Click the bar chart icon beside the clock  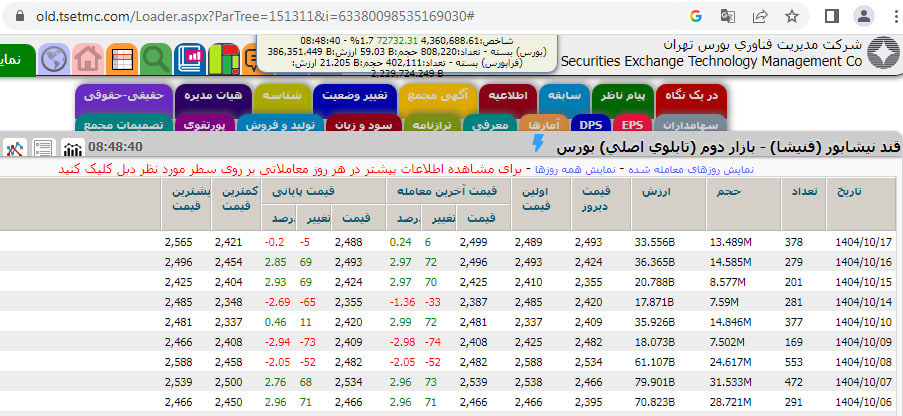(73, 149)
